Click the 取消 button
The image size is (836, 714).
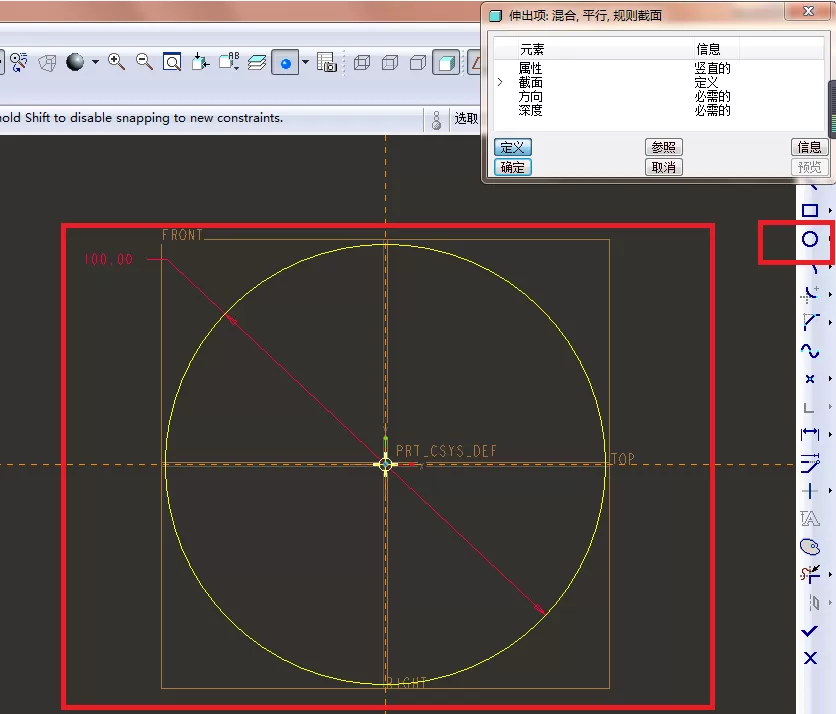pos(664,167)
